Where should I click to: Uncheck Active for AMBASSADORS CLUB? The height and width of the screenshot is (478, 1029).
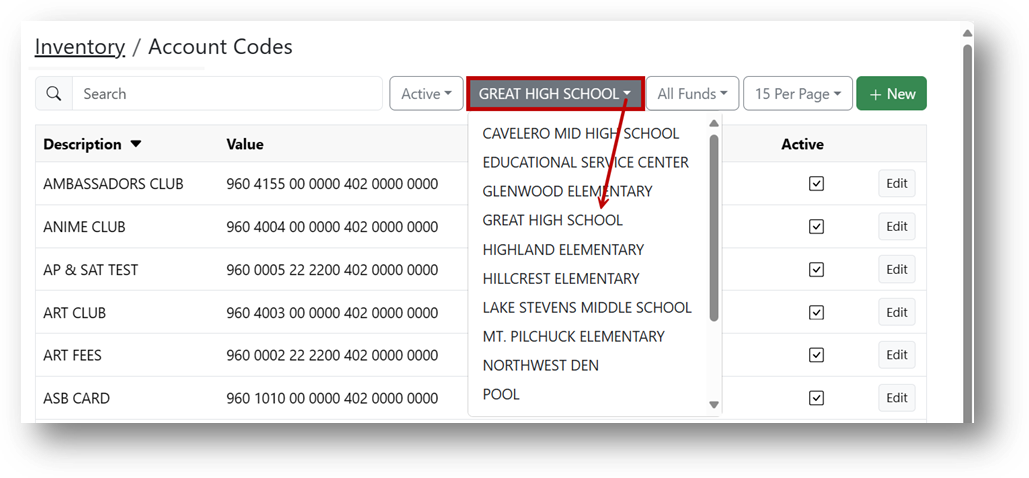pyautogui.click(x=816, y=184)
